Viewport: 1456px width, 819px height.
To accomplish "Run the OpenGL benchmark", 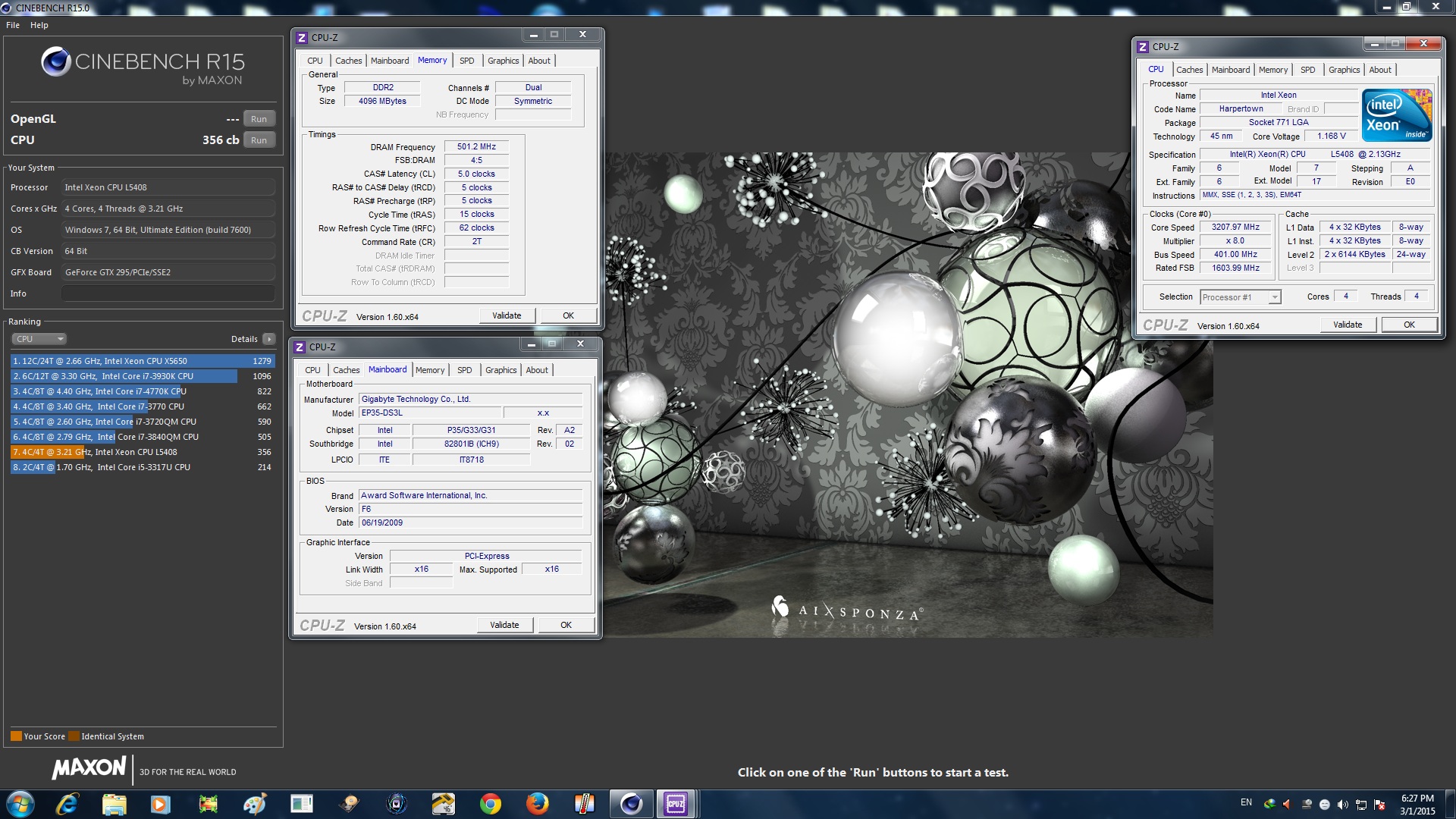I will point(259,119).
